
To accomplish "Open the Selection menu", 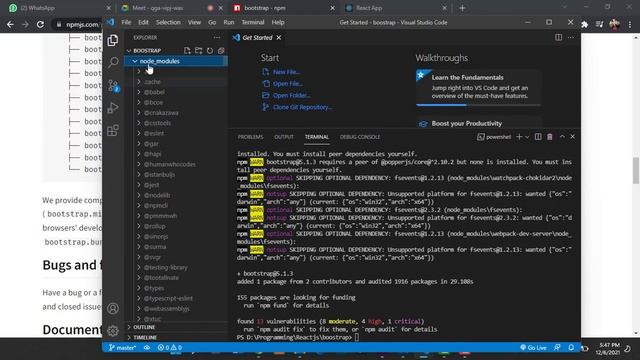I will 168,22.
